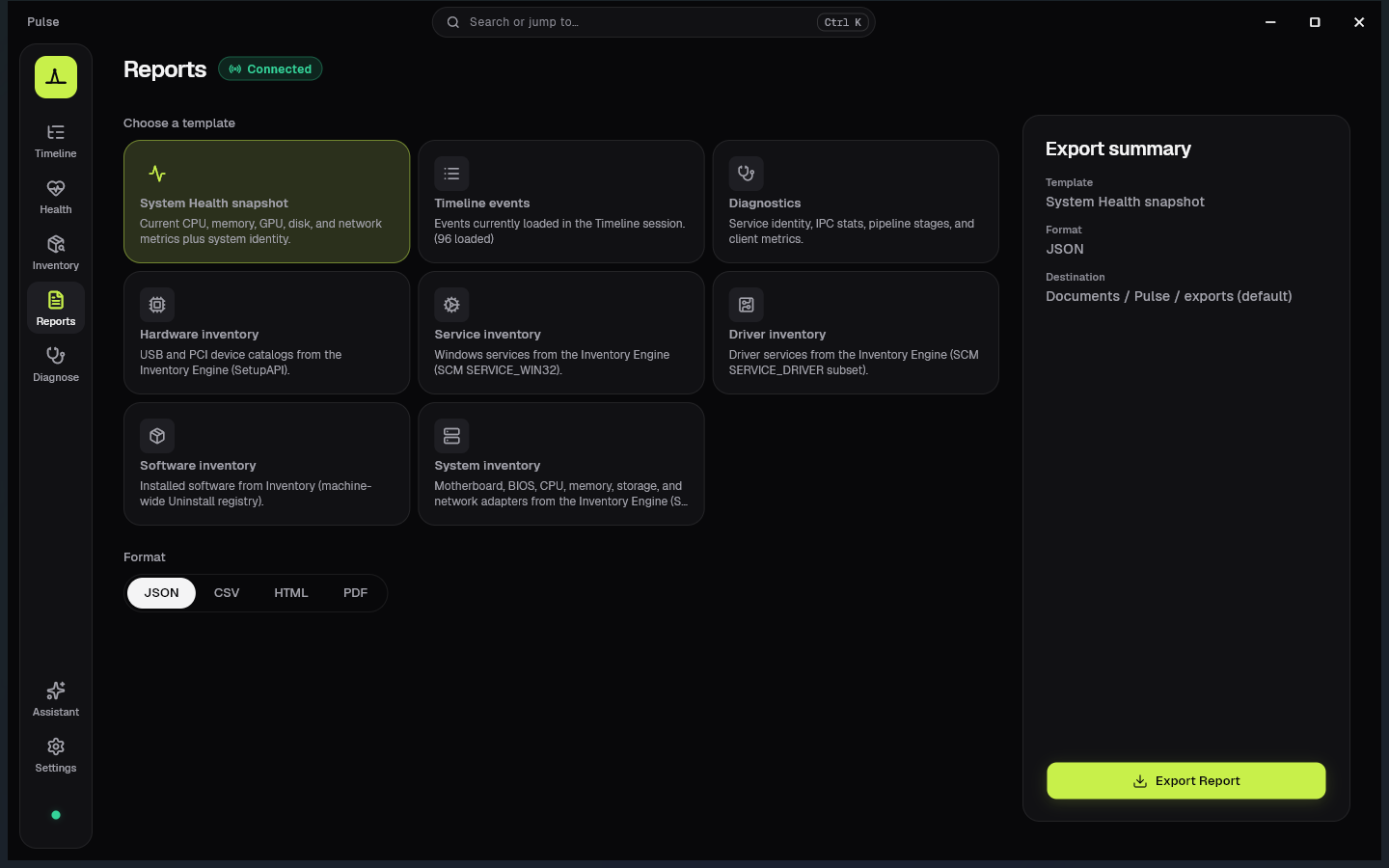Image resolution: width=1389 pixels, height=868 pixels.
Task: Click the Service inventory gear icon
Action: click(451, 305)
